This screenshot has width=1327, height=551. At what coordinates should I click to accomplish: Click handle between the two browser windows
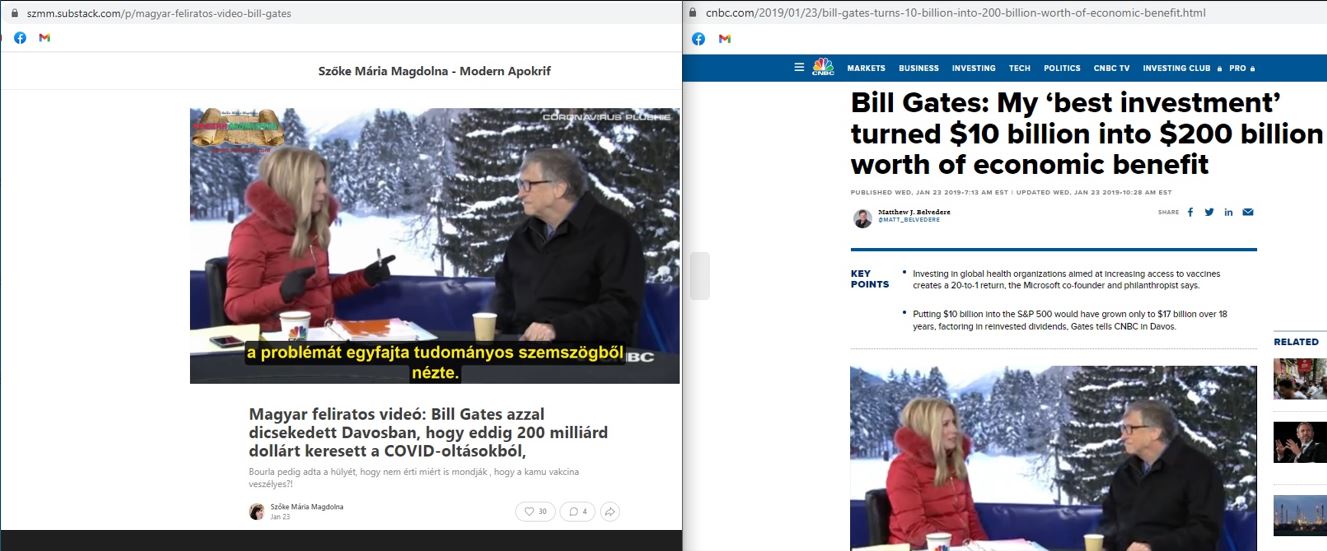pyautogui.click(x=700, y=275)
